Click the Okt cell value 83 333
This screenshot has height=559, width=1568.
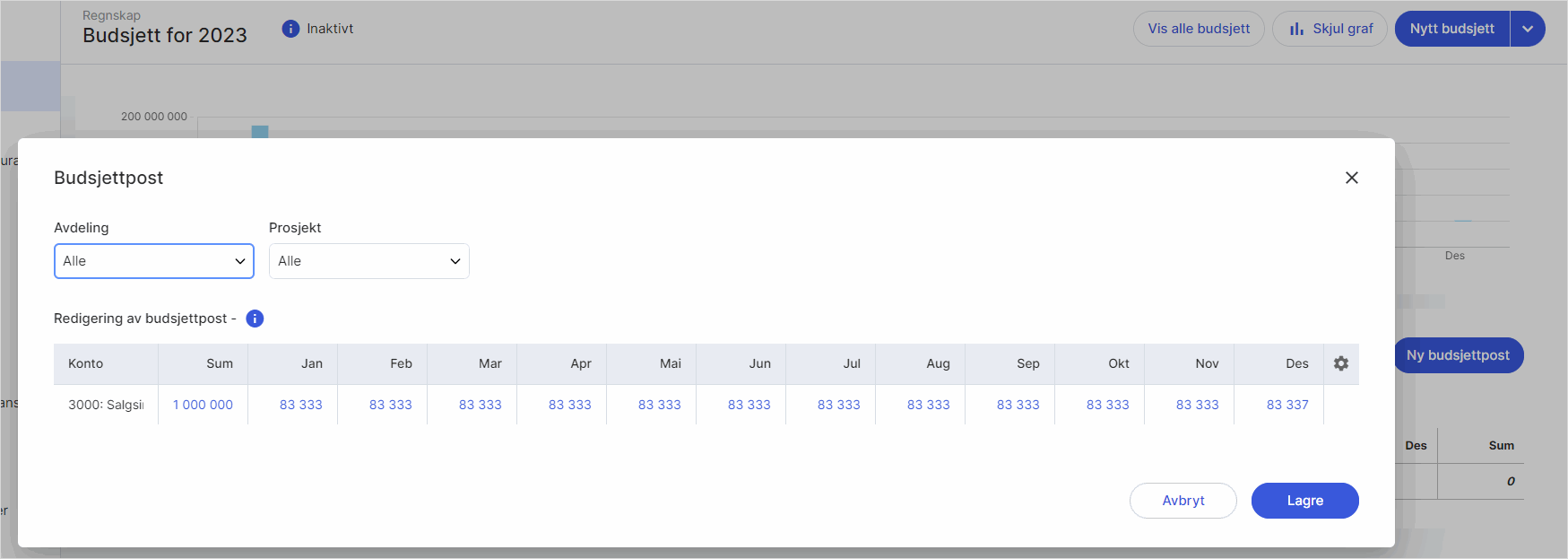tap(1107, 405)
